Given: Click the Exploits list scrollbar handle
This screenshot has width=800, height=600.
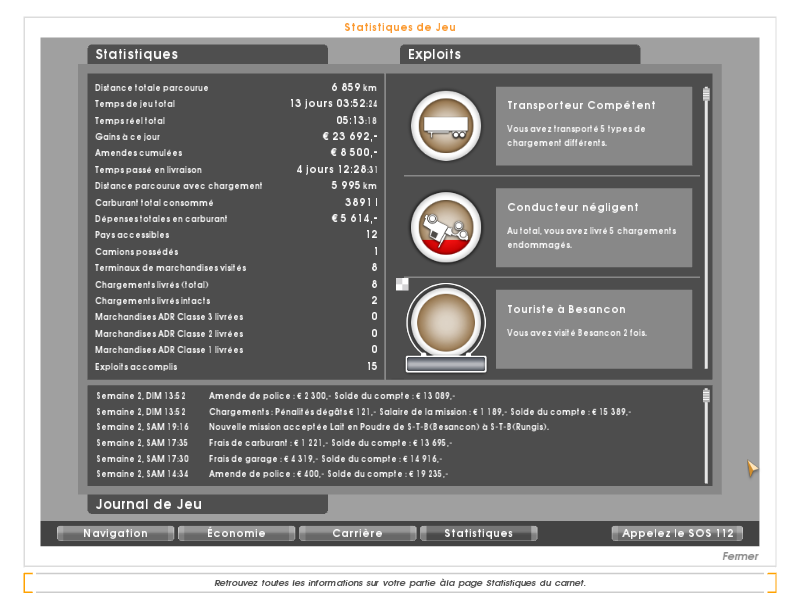Looking at the screenshot, I should tap(706, 94).
